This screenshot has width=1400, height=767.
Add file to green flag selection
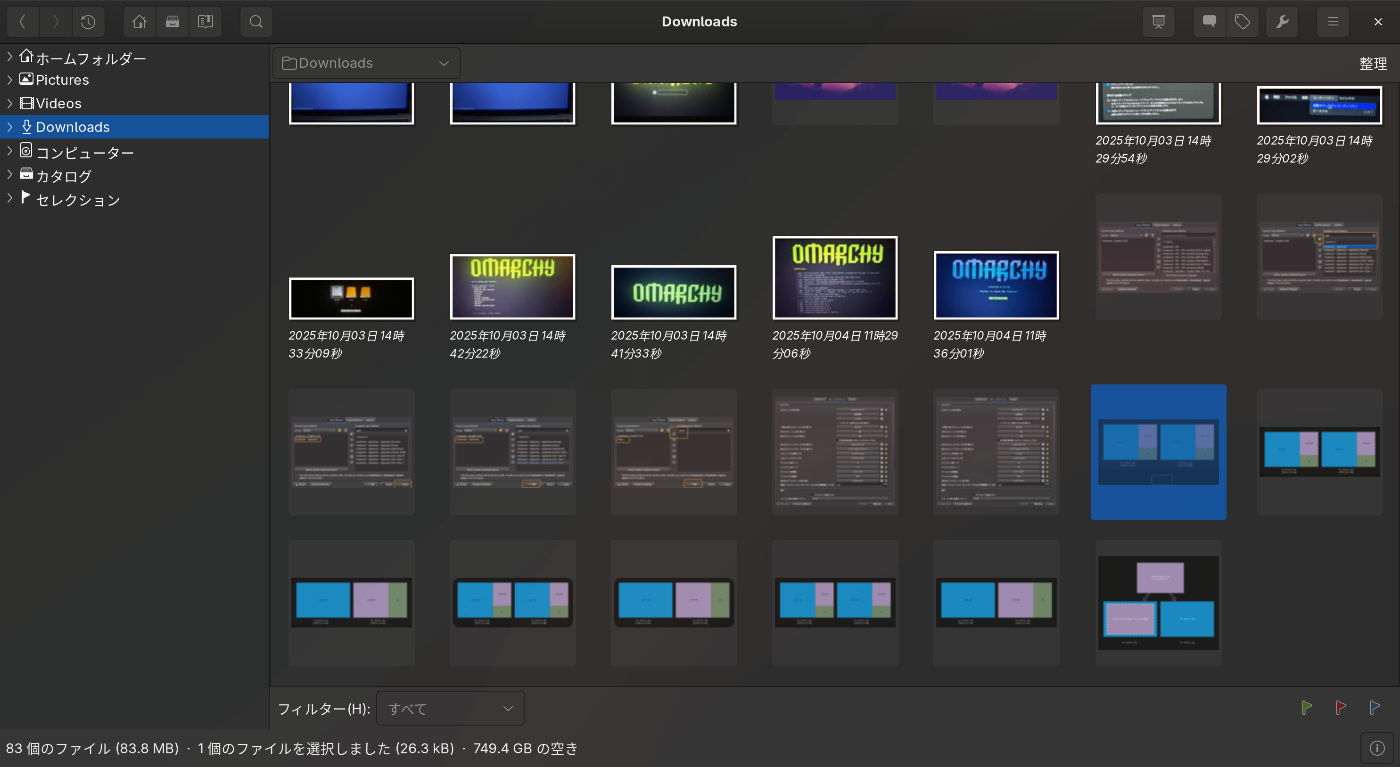(x=1307, y=708)
